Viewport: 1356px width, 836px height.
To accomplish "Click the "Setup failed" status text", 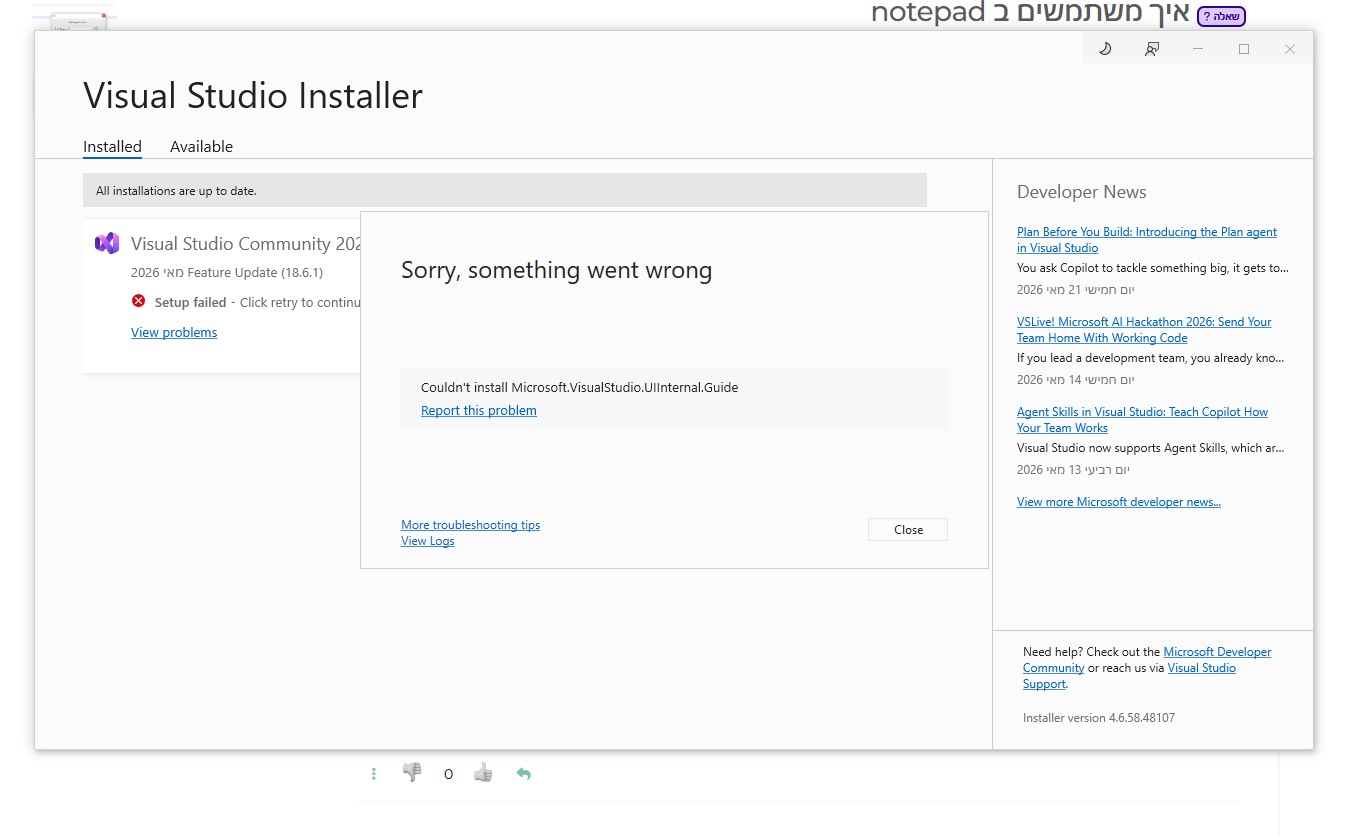I will 190,302.
